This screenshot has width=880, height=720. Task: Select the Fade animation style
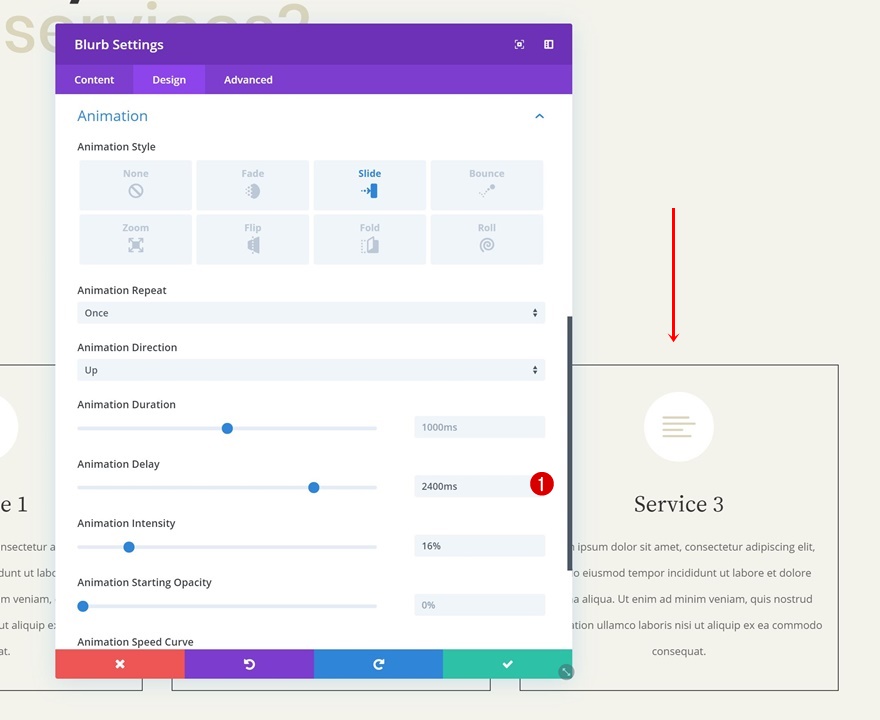pyautogui.click(x=253, y=185)
